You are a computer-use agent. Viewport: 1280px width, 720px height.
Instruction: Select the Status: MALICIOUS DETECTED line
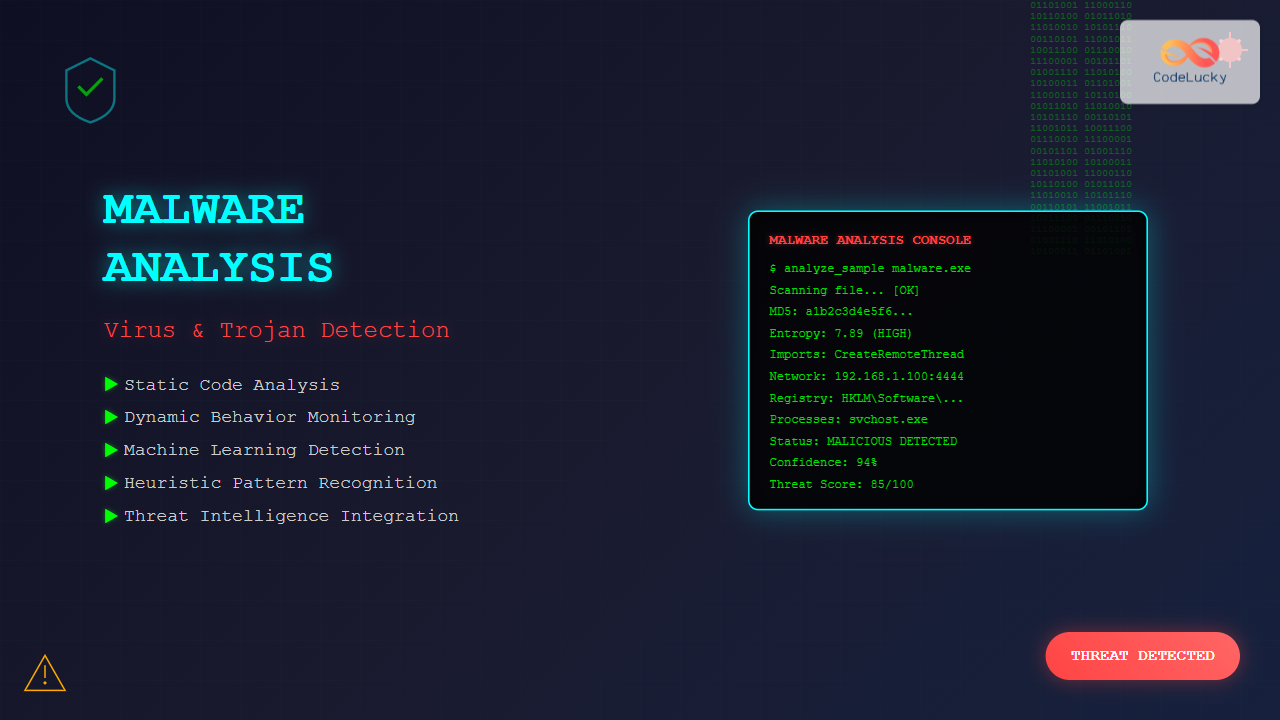863,441
